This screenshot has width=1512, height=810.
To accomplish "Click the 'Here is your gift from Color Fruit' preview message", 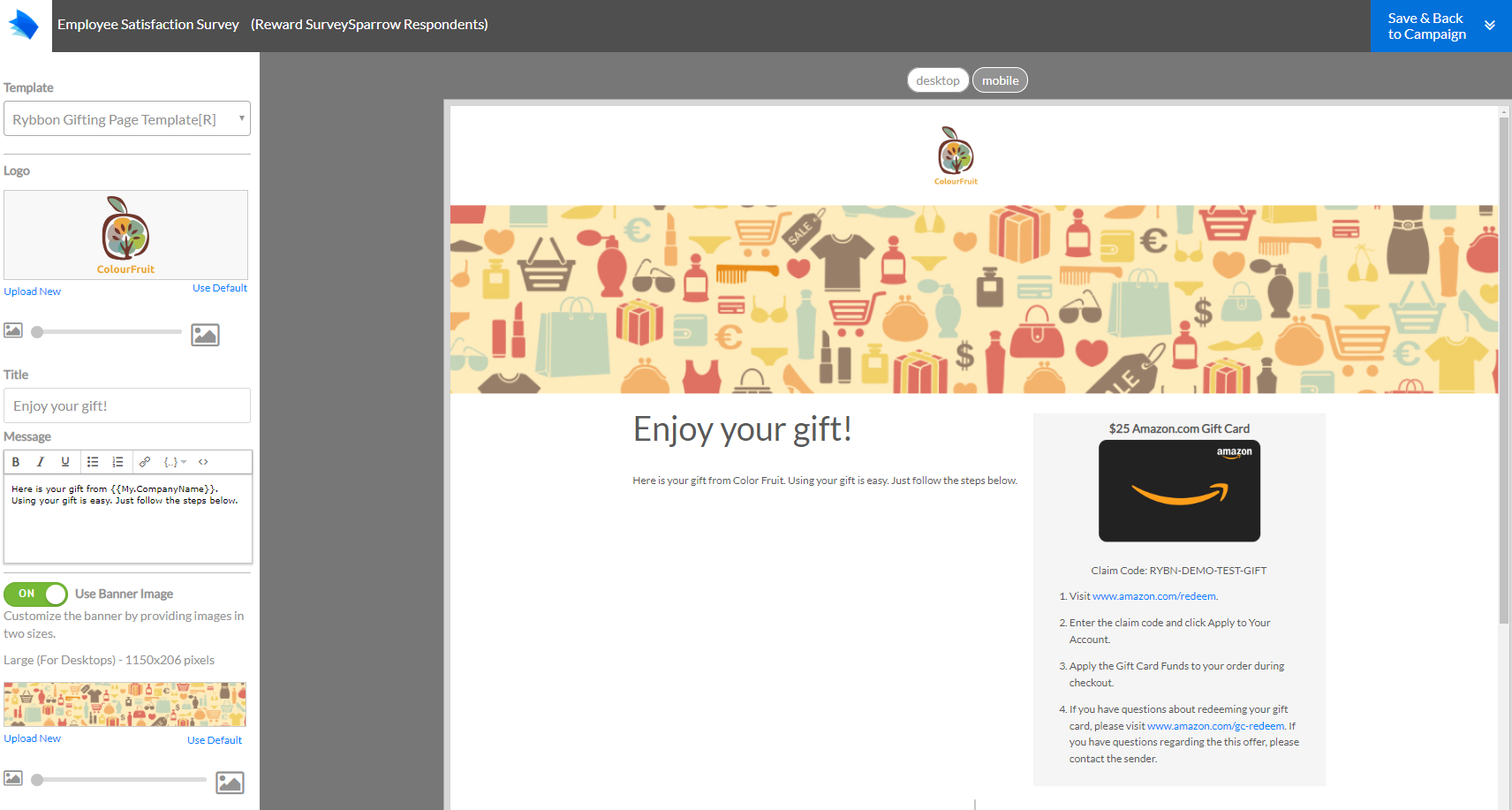I will [825, 481].
